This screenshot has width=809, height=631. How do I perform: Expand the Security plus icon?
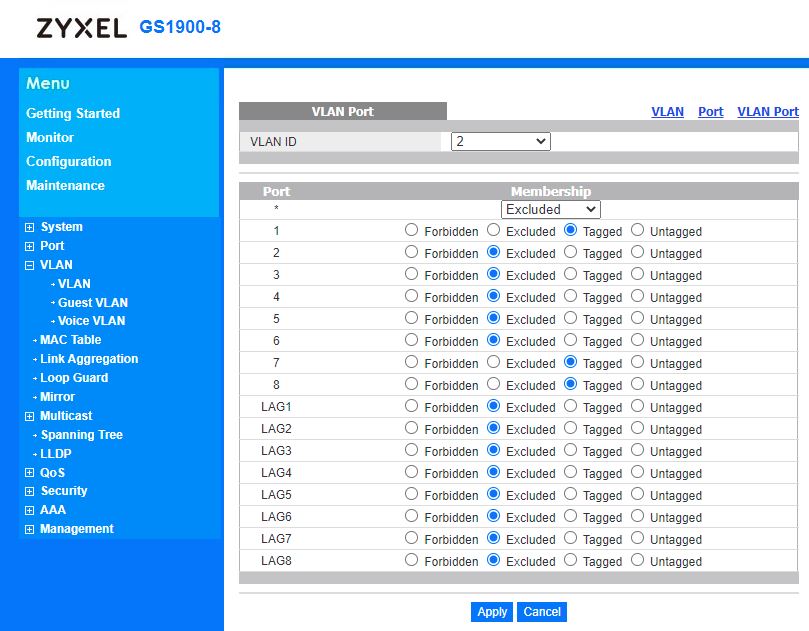30,492
